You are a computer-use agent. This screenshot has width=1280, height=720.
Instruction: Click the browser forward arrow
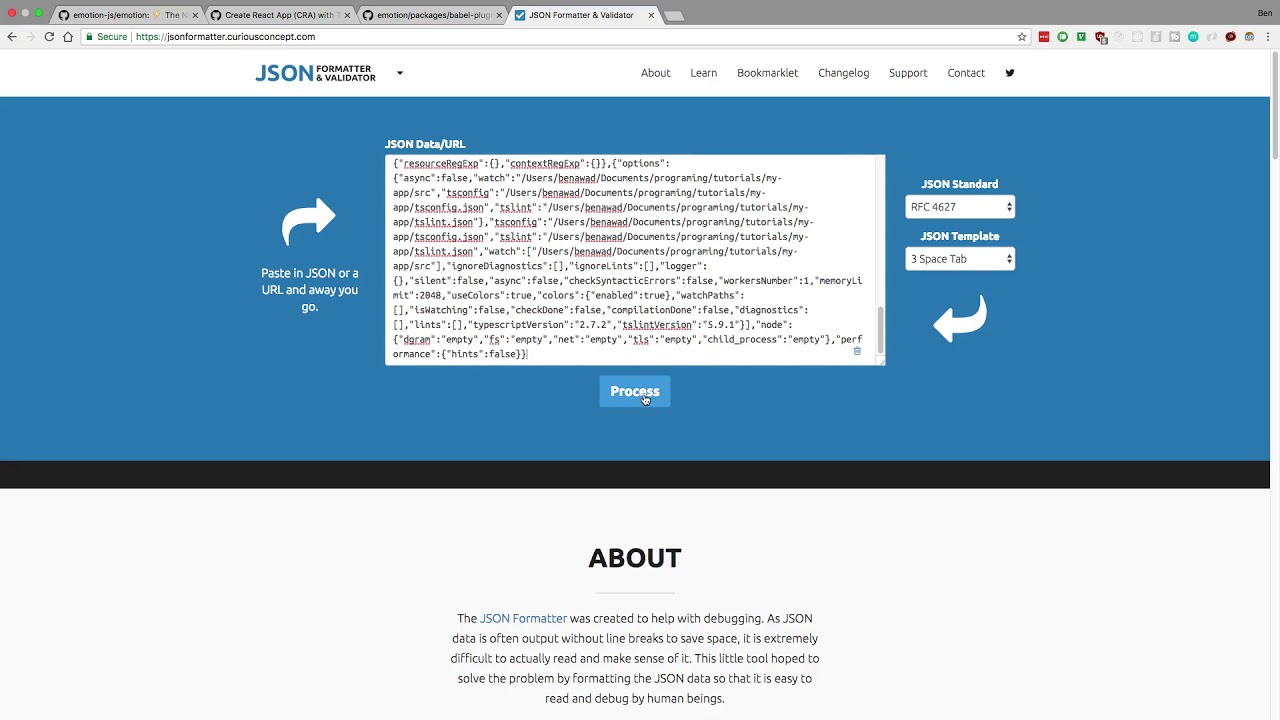(30, 37)
